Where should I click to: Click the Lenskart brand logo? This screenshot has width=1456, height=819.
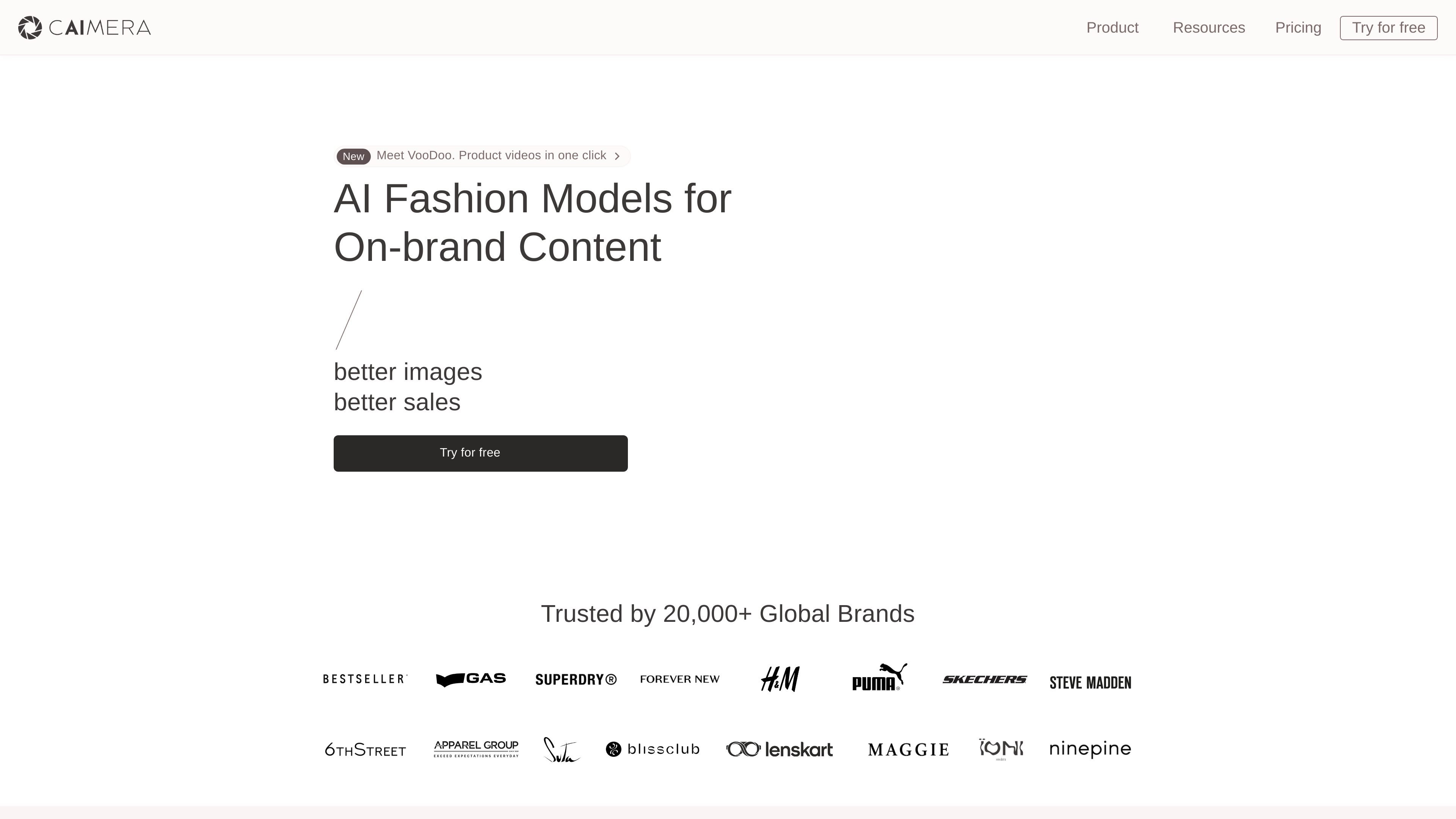[780, 750]
